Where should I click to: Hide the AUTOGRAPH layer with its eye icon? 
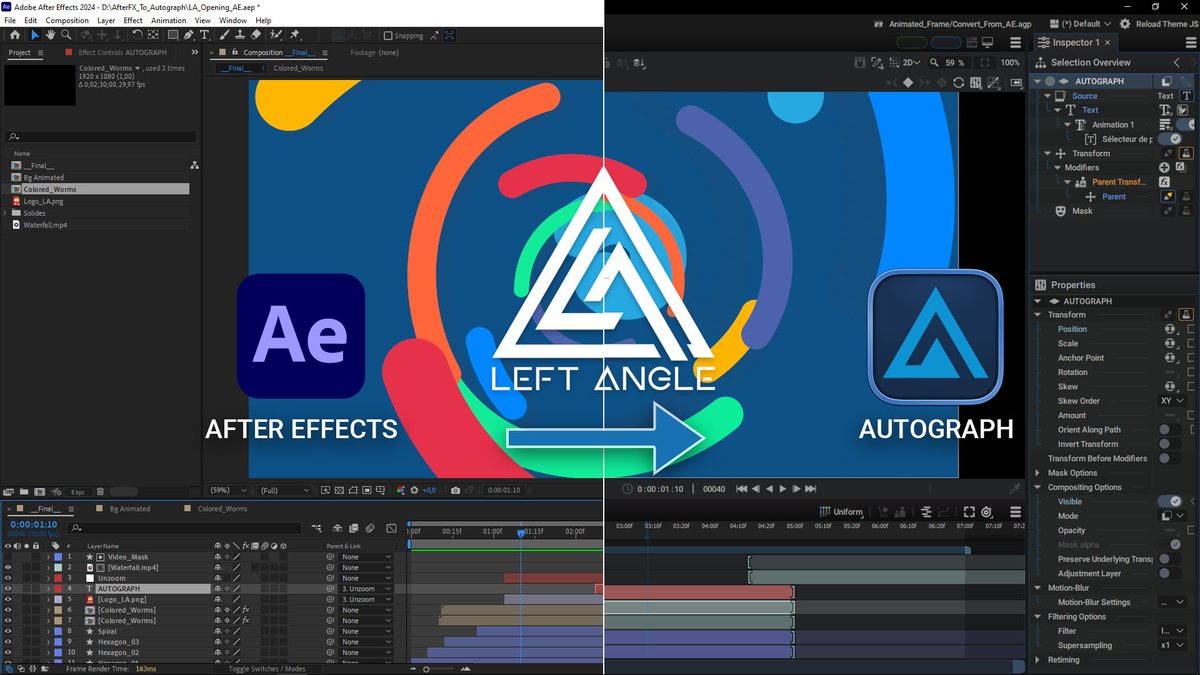point(8,589)
